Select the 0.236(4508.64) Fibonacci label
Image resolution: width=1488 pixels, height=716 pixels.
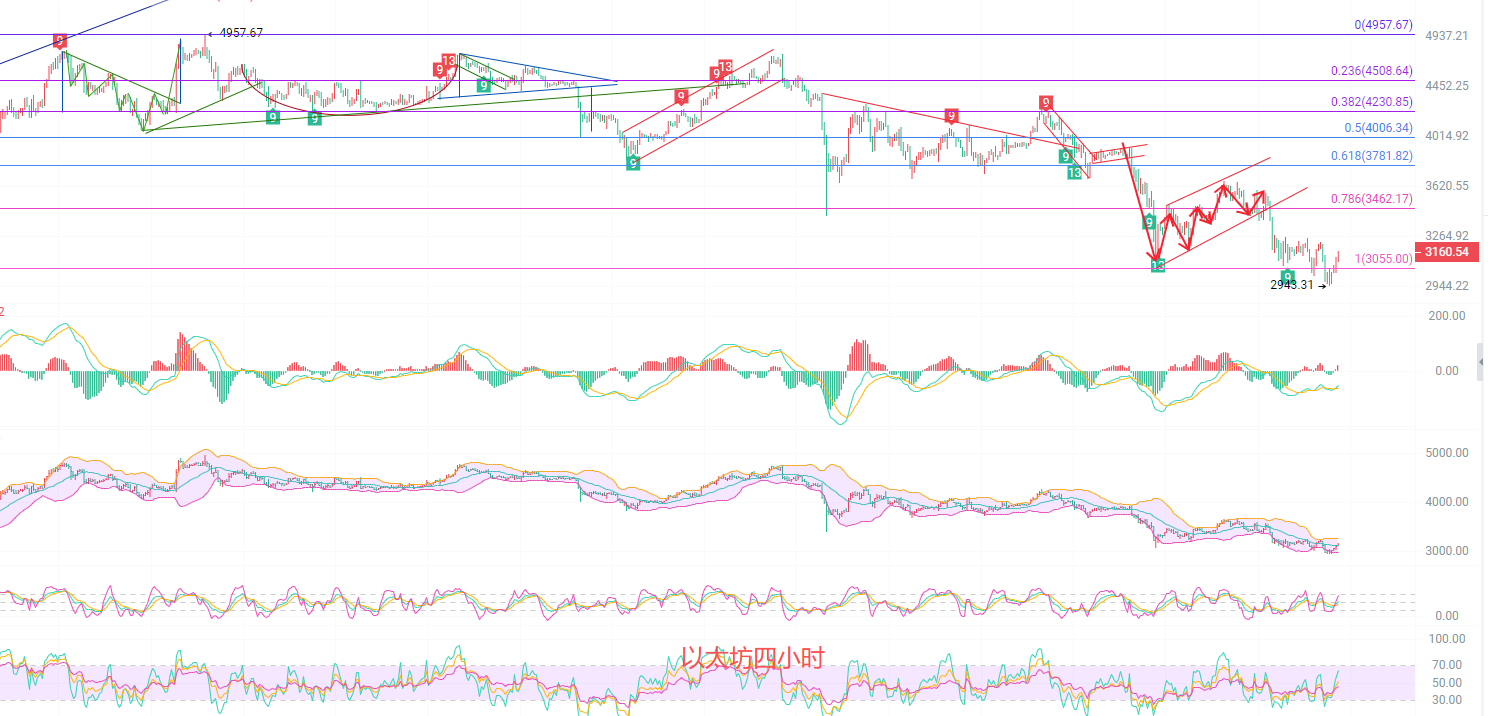tap(1371, 71)
